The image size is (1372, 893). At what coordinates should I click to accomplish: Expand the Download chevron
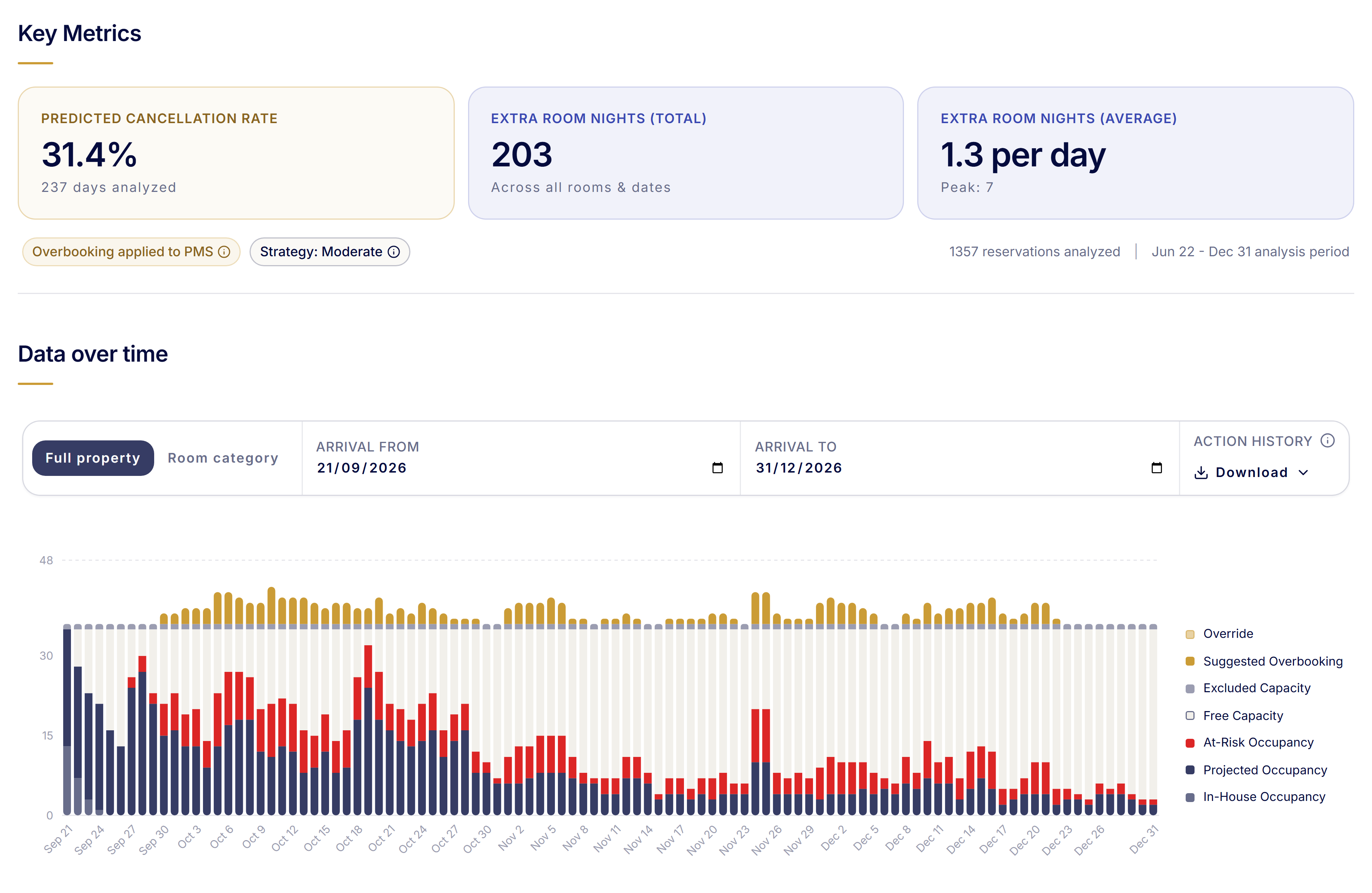click(1303, 473)
